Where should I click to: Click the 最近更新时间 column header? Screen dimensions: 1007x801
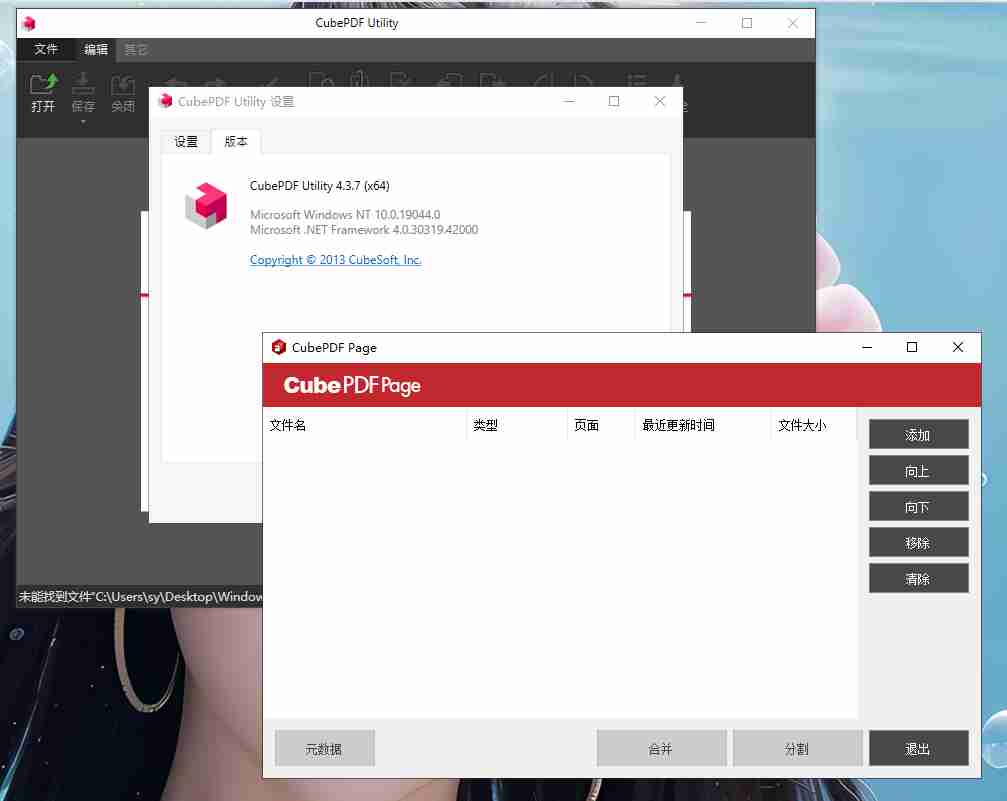tap(701, 425)
